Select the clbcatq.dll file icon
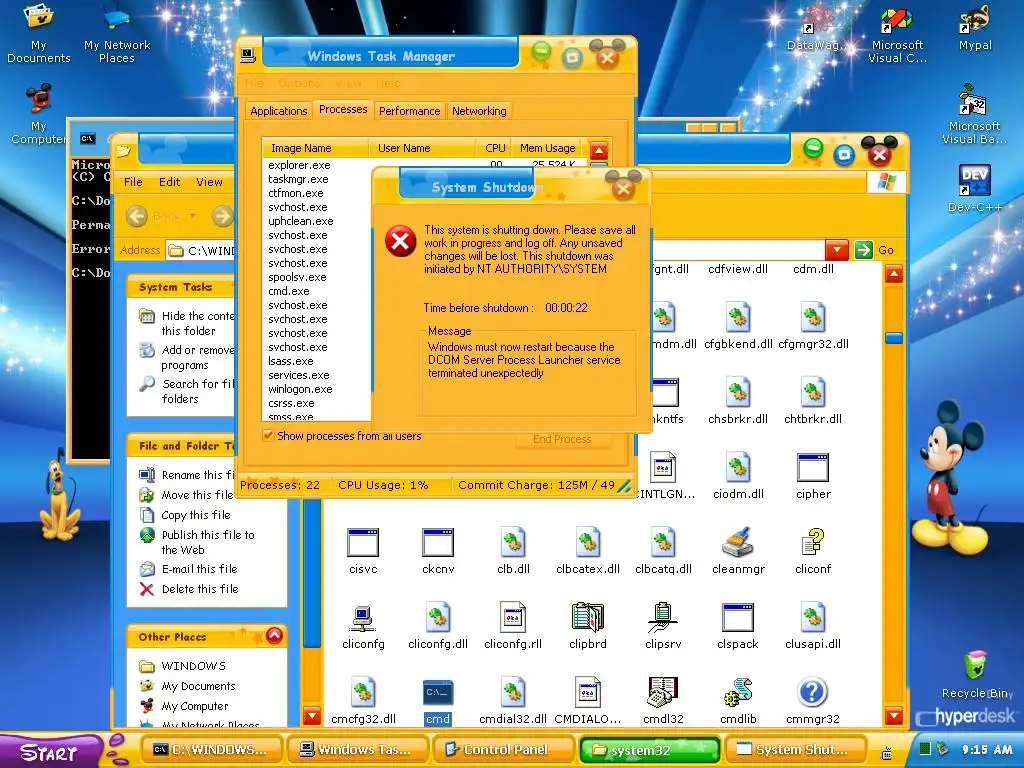Screen dimensions: 1024x768 coord(663,551)
